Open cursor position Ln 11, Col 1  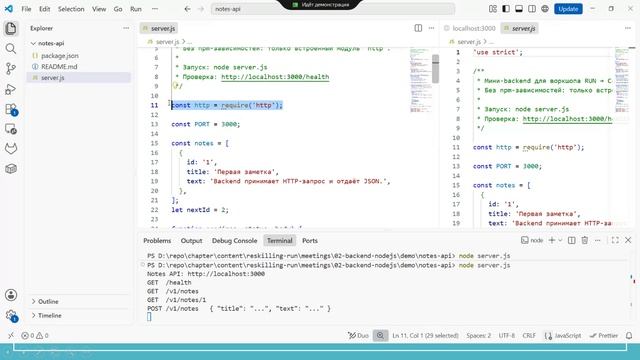(425, 336)
